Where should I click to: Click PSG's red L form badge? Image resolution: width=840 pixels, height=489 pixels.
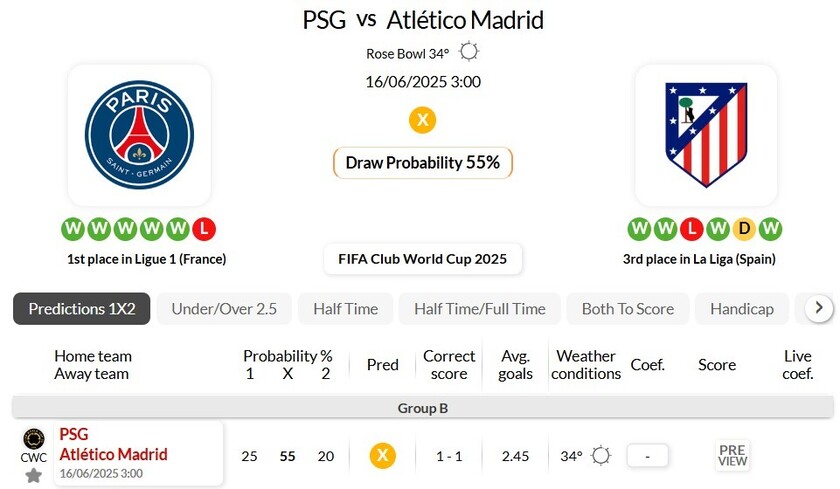point(204,229)
